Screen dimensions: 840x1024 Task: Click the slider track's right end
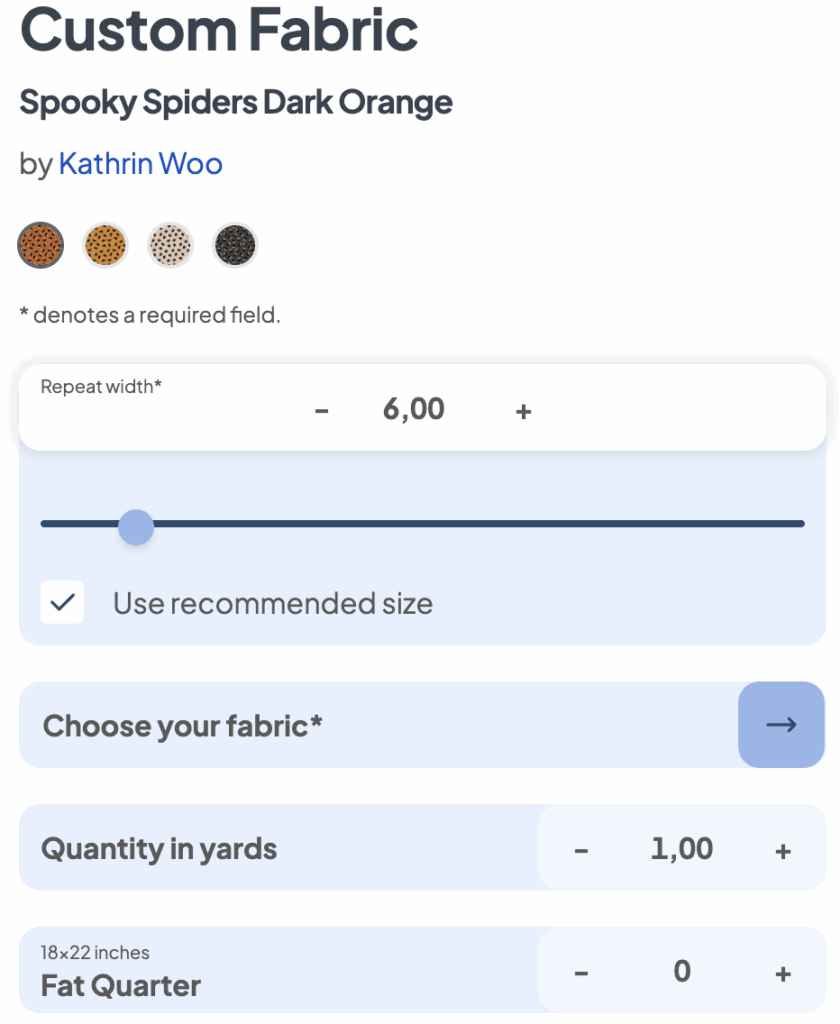[799, 524]
